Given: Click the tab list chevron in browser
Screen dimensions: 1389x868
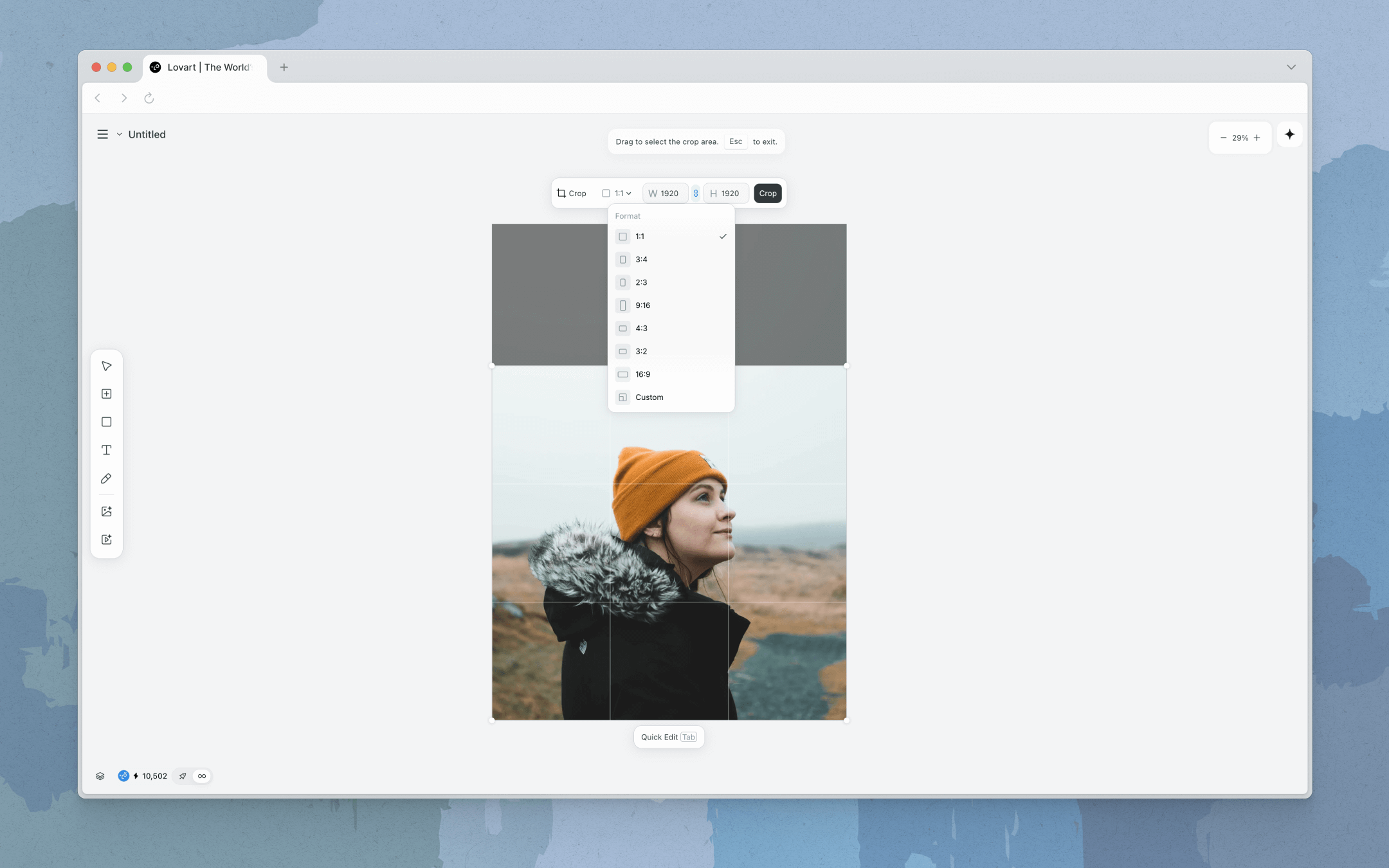Looking at the screenshot, I should tap(1291, 67).
